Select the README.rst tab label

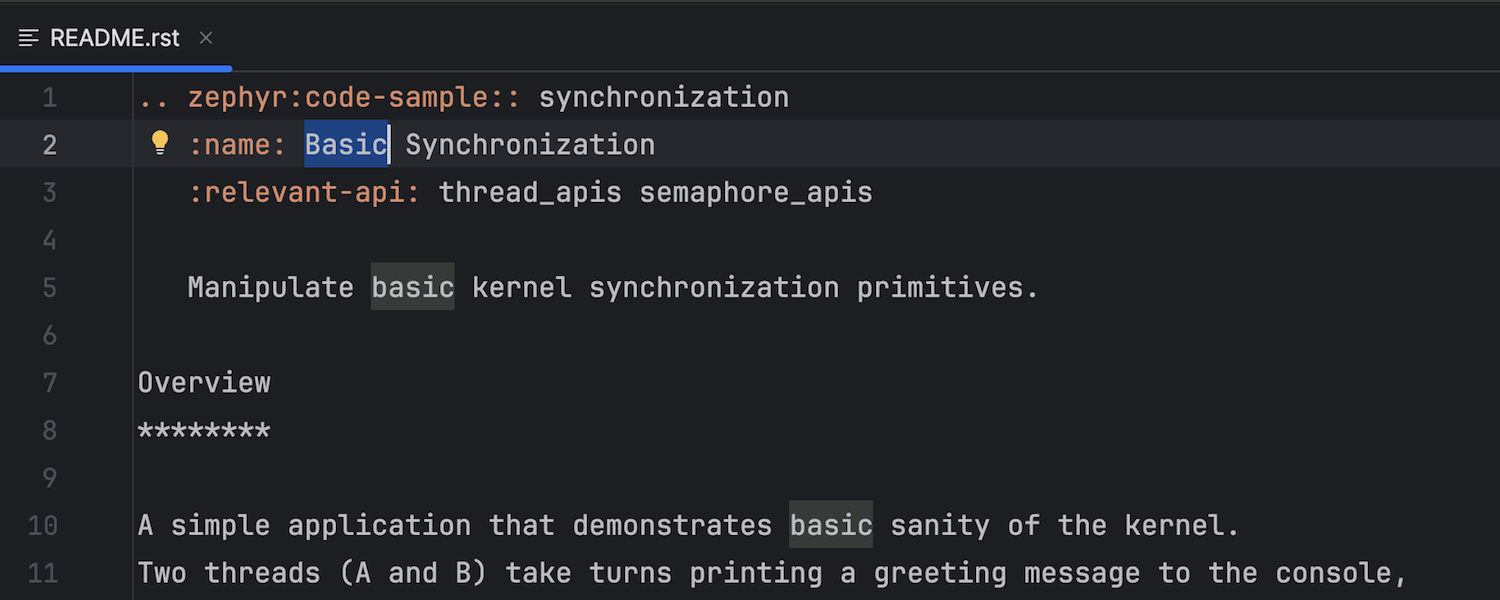tap(114, 38)
